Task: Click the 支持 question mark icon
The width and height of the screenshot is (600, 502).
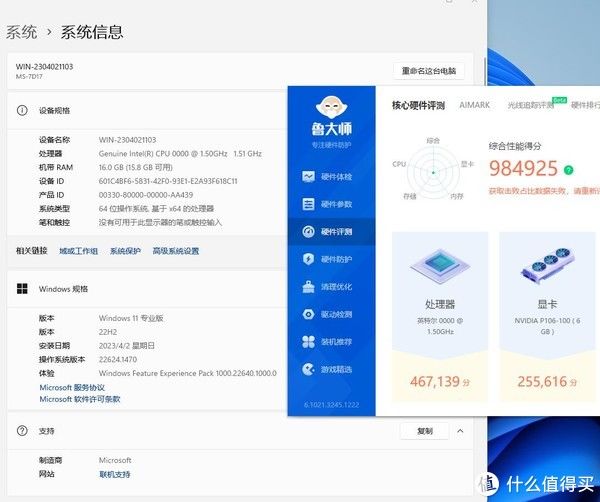Action: pos(22,431)
